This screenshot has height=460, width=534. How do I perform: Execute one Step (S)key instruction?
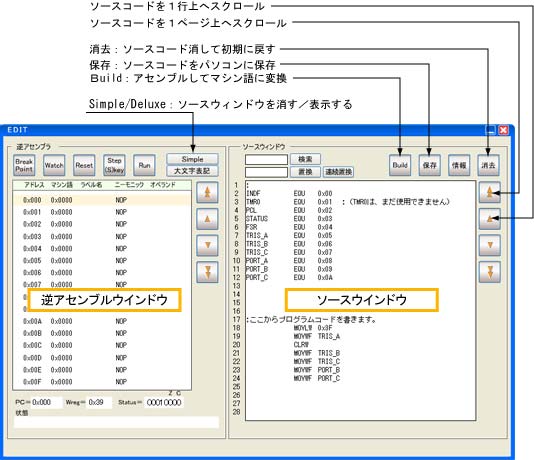[114, 165]
